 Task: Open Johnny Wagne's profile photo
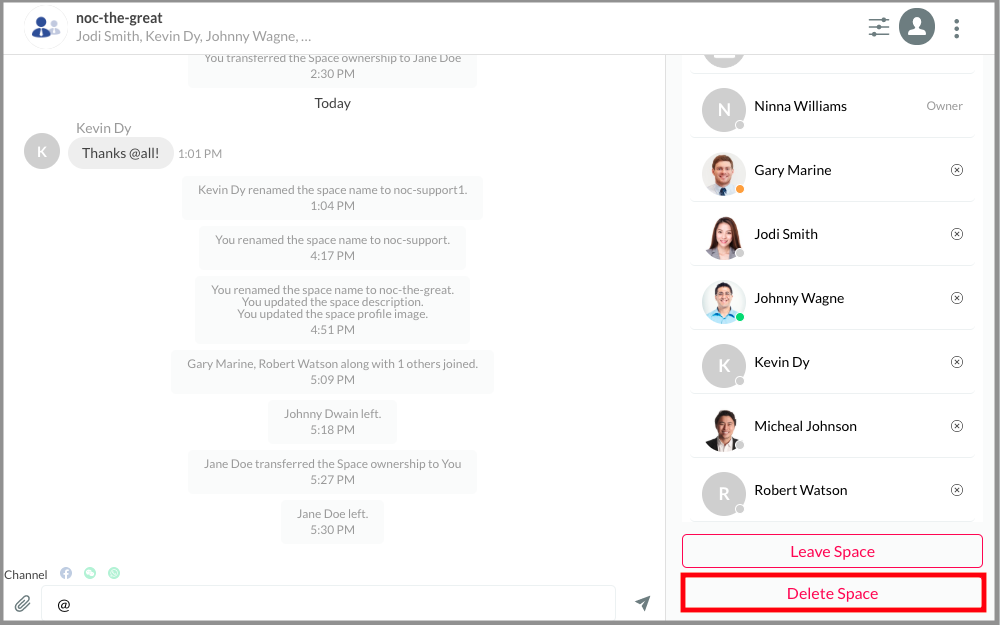(724, 302)
